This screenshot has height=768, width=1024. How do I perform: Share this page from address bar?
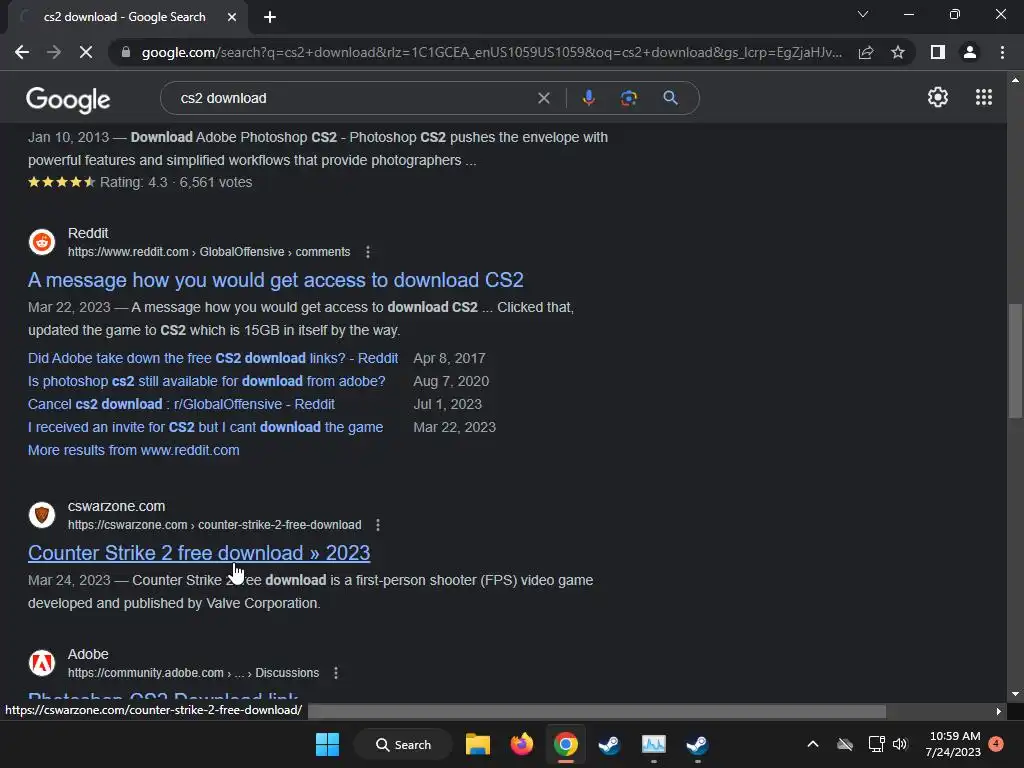click(x=866, y=52)
